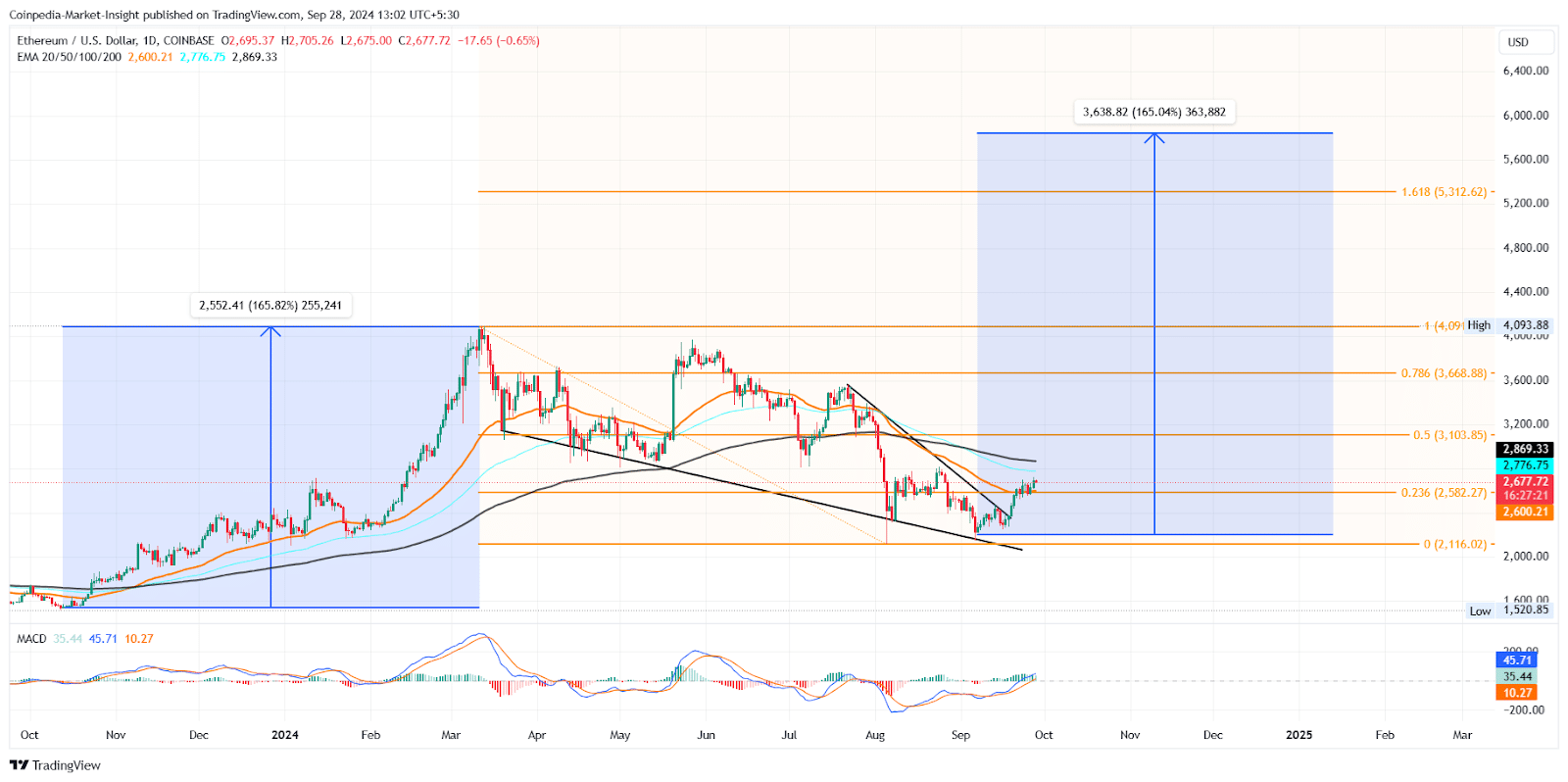
Task: Click the Jun label on the time axis
Action: click(x=707, y=735)
